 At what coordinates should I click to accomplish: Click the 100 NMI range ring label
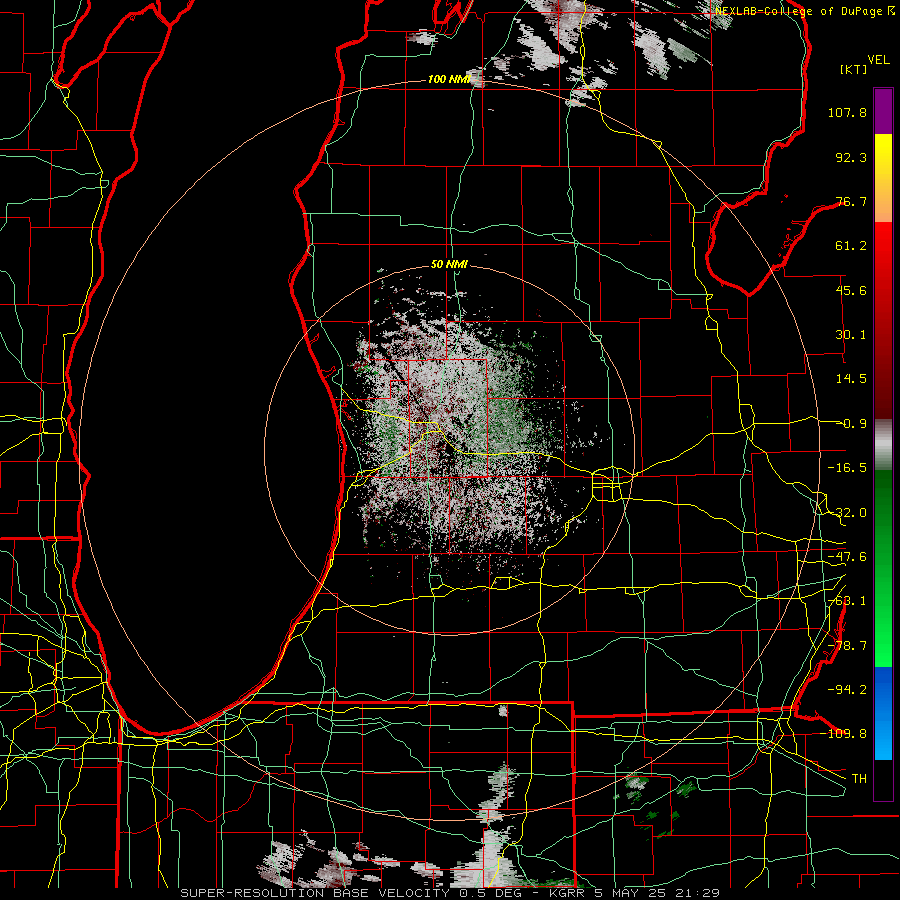(x=449, y=79)
